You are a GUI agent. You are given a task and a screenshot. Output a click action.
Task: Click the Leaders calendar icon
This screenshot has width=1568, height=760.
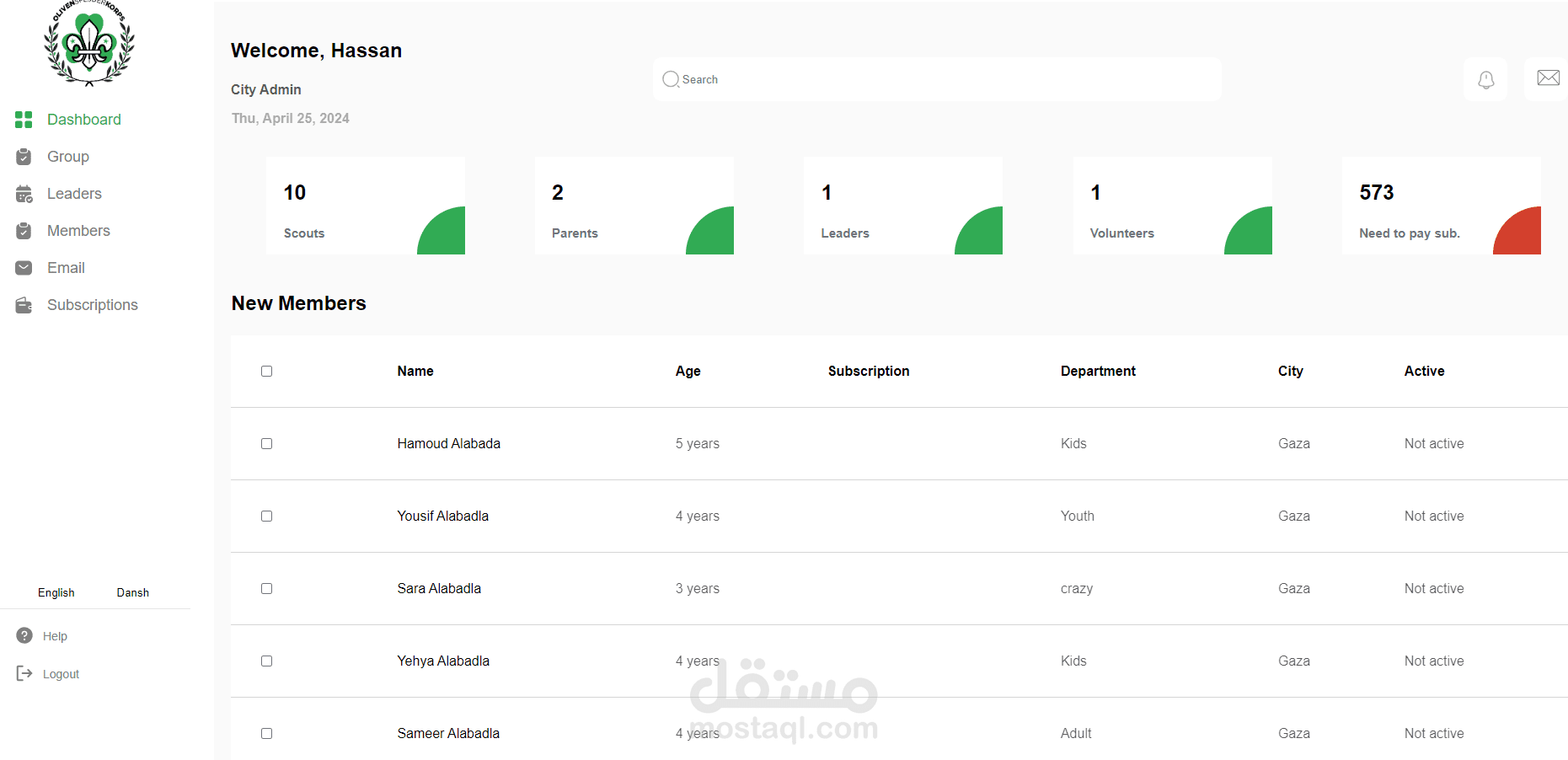(24, 194)
